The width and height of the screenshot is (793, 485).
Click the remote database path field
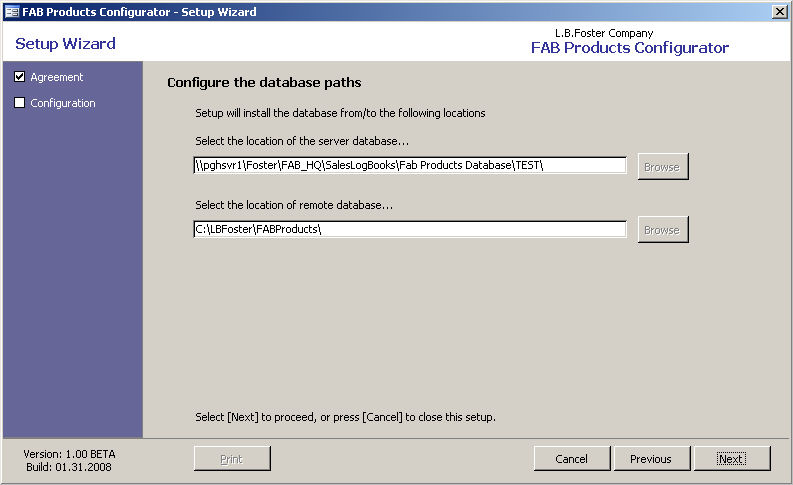410,229
